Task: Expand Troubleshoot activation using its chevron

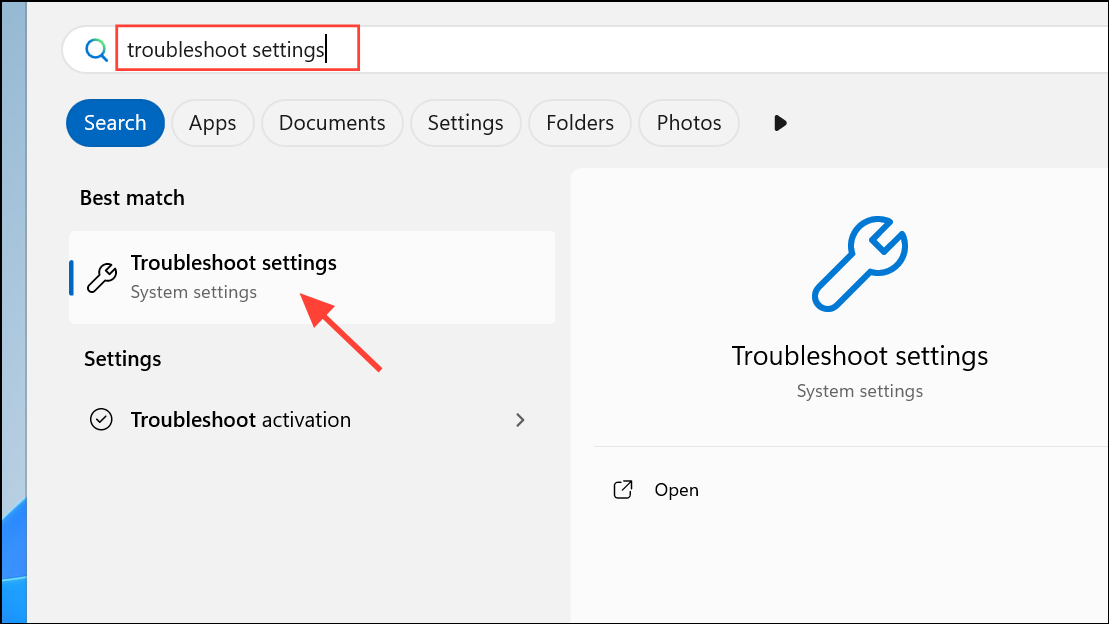Action: pos(520,420)
